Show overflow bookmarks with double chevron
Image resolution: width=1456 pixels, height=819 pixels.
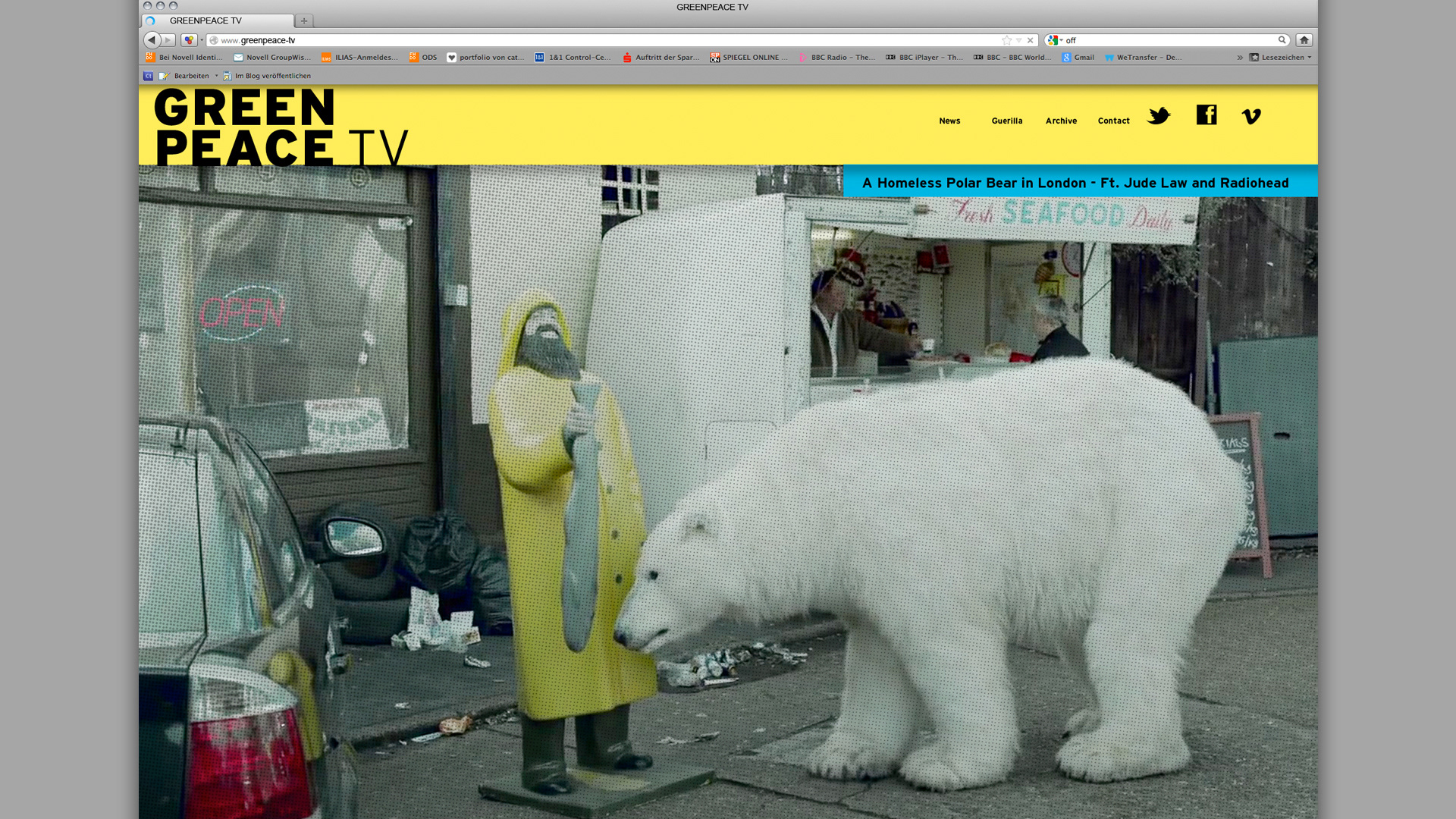(x=1240, y=58)
